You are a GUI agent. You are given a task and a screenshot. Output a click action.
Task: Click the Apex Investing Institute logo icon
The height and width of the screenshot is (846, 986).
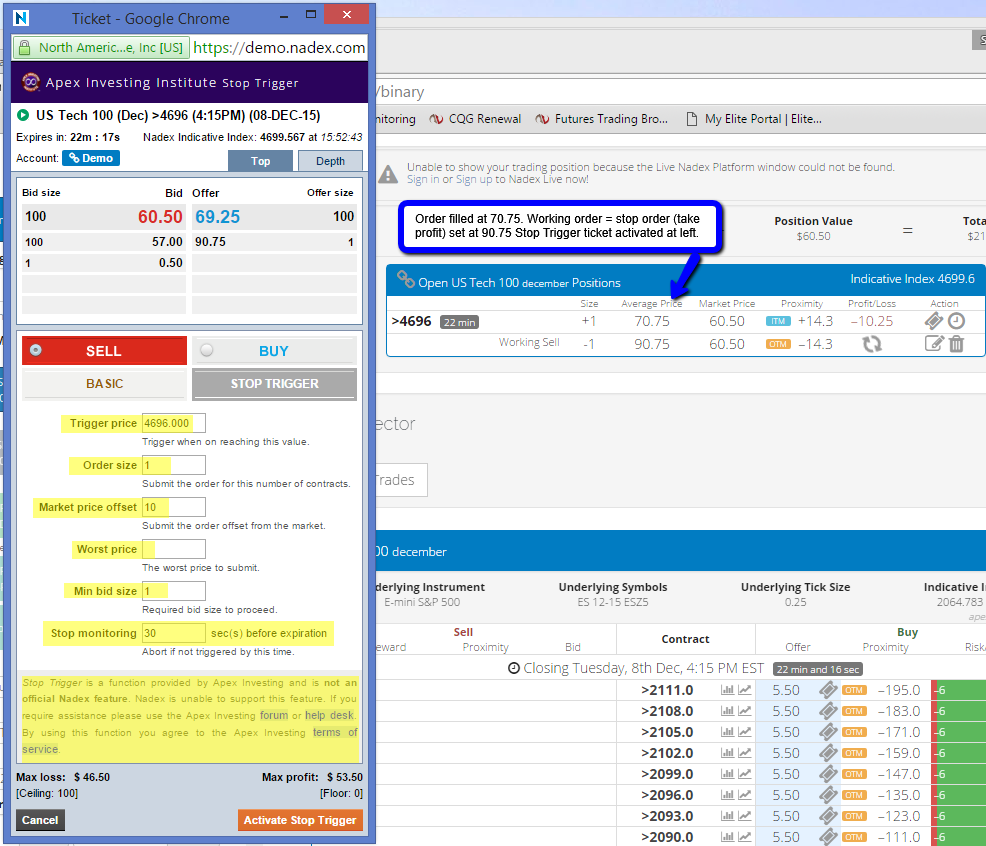[x=30, y=82]
